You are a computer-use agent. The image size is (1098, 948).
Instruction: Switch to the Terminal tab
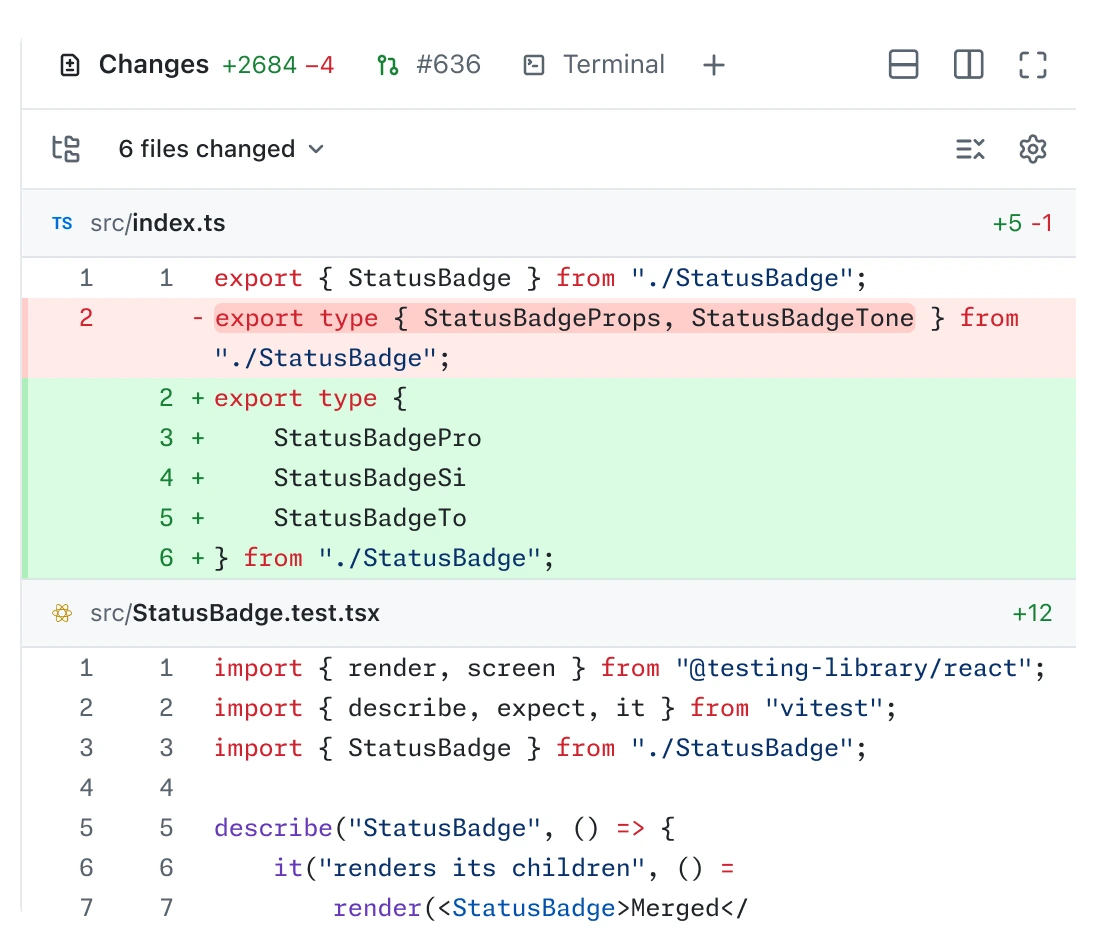[594, 65]
